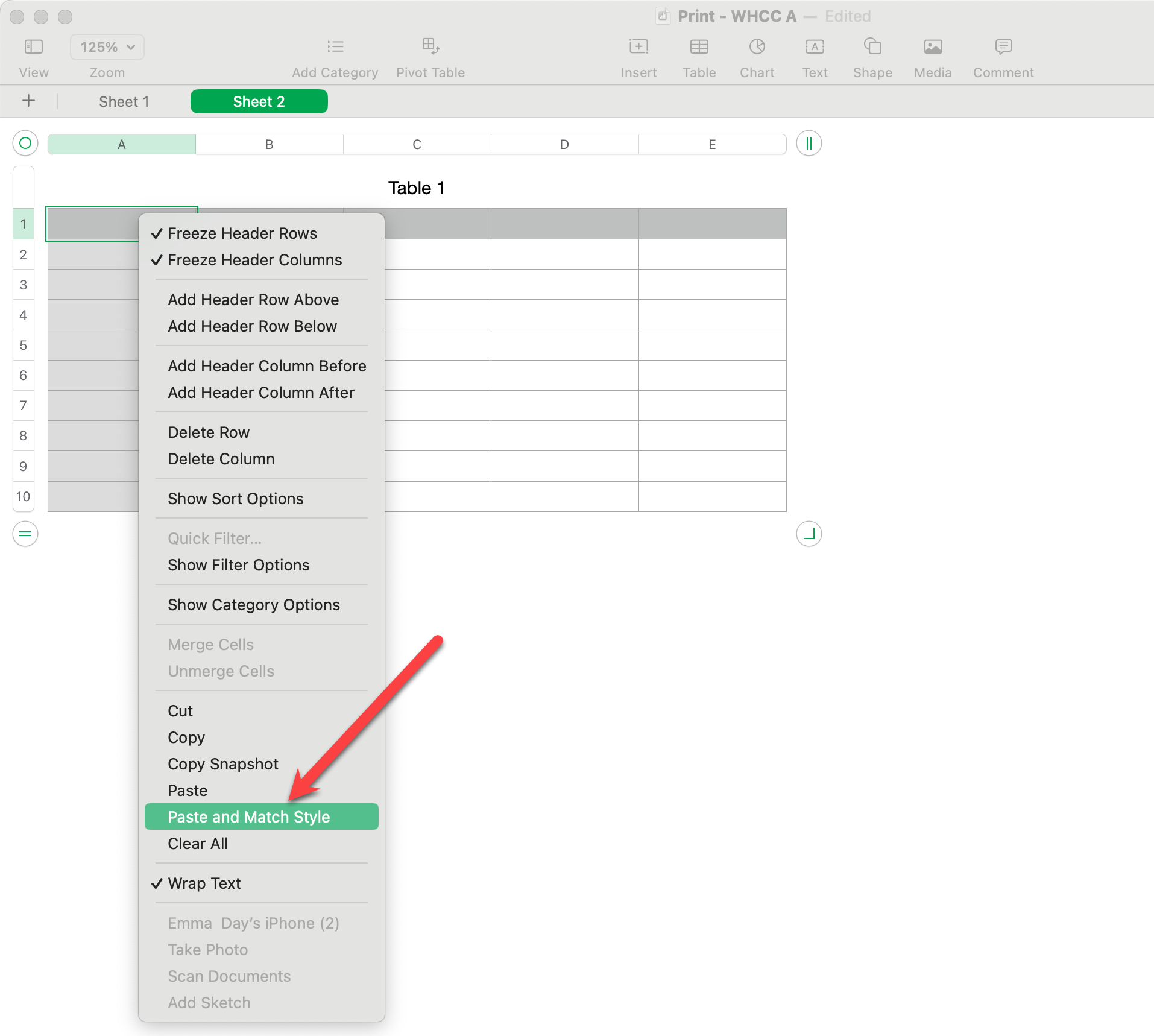Click the Pivot Table icon
The width and height of the screenshot is (1154, 1036).
coord(430,47)
